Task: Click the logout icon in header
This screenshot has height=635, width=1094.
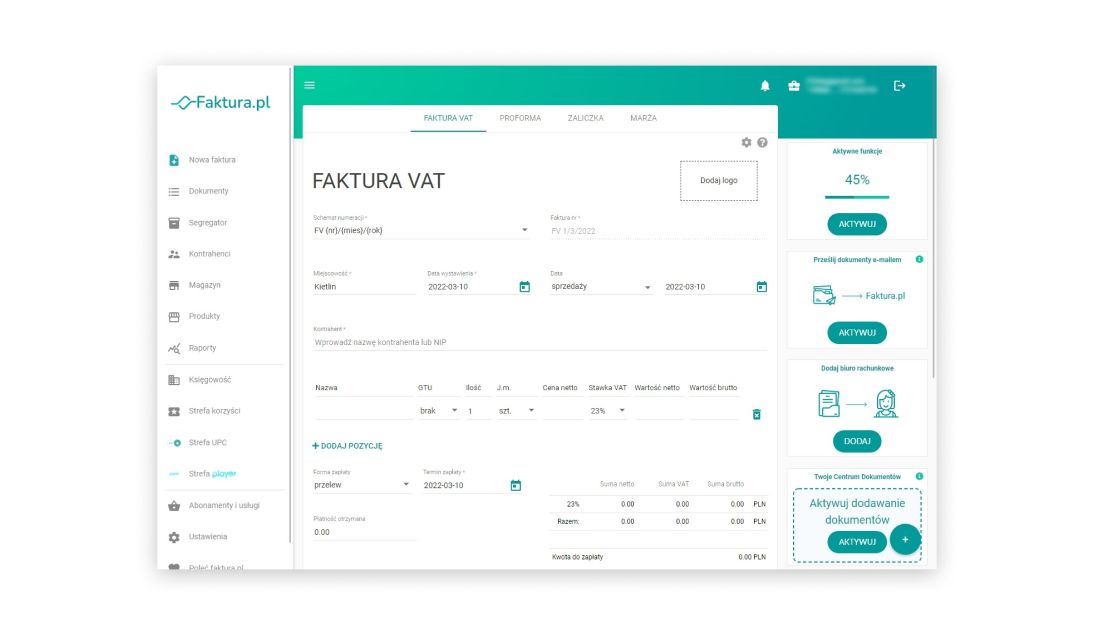Action: 899,86
